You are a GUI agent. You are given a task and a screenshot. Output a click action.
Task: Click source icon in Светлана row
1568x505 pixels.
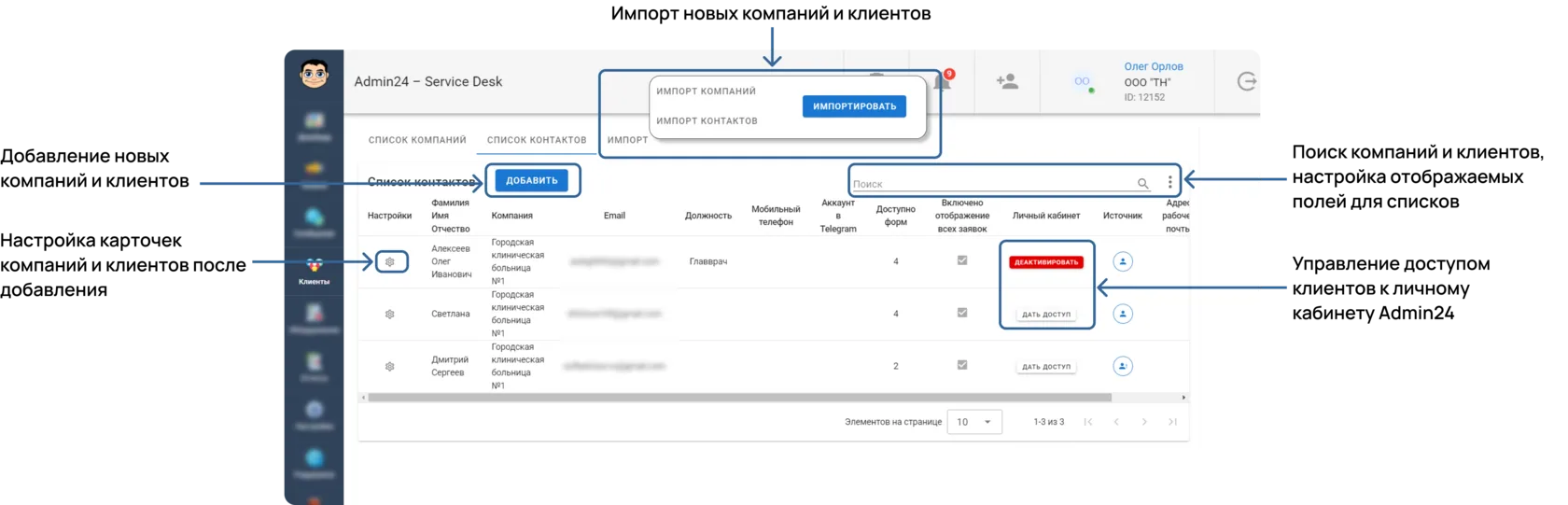(1123, 314)
